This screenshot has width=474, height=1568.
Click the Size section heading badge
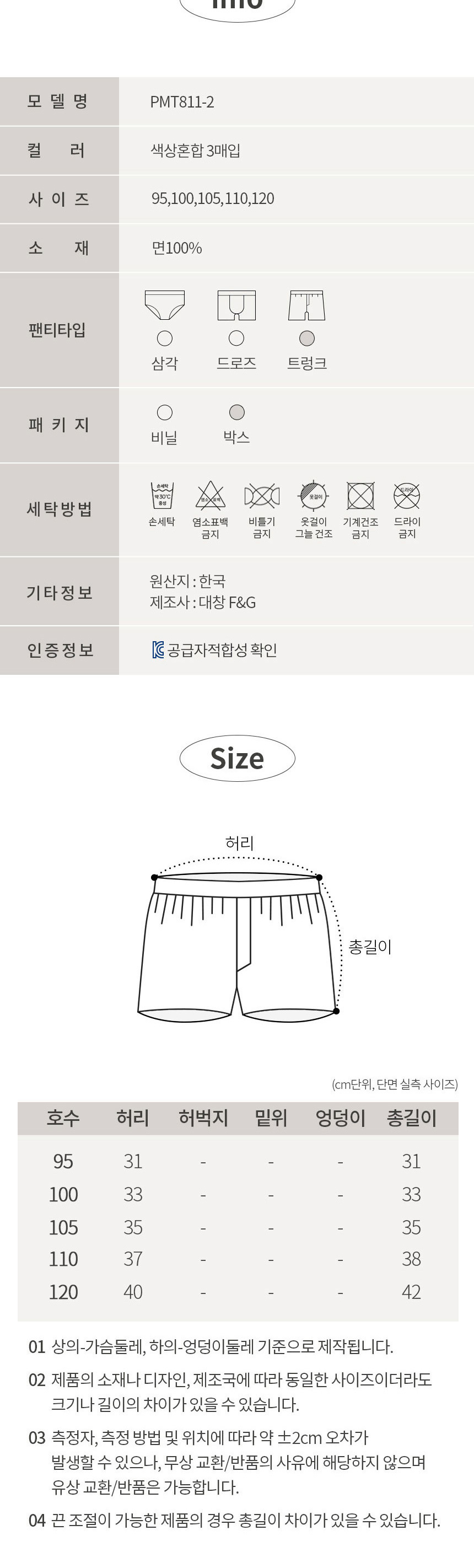pos(238,759)
